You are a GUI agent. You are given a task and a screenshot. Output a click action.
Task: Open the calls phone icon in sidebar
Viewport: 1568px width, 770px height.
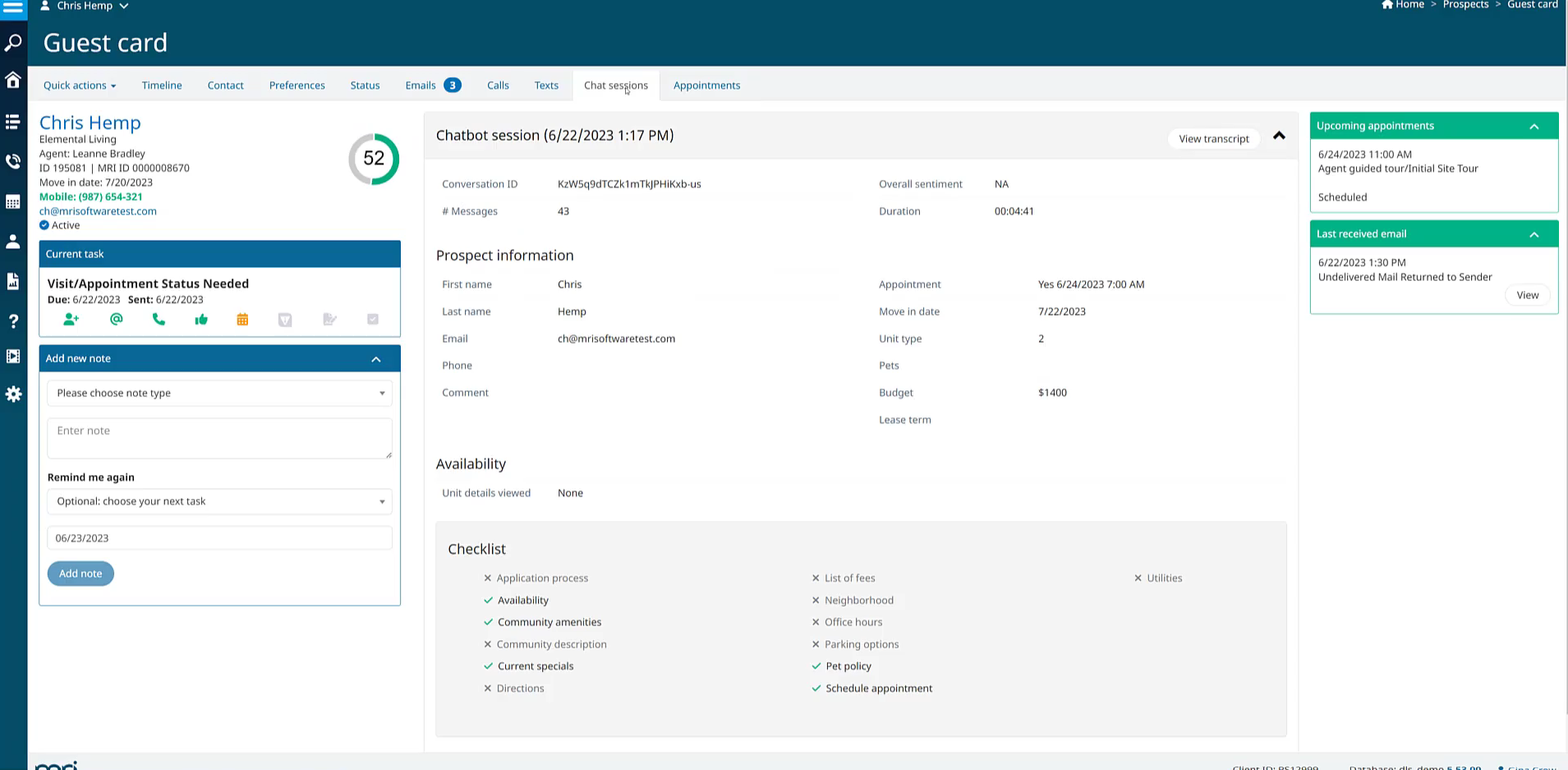pyautogui.click(x=13, y=161)
